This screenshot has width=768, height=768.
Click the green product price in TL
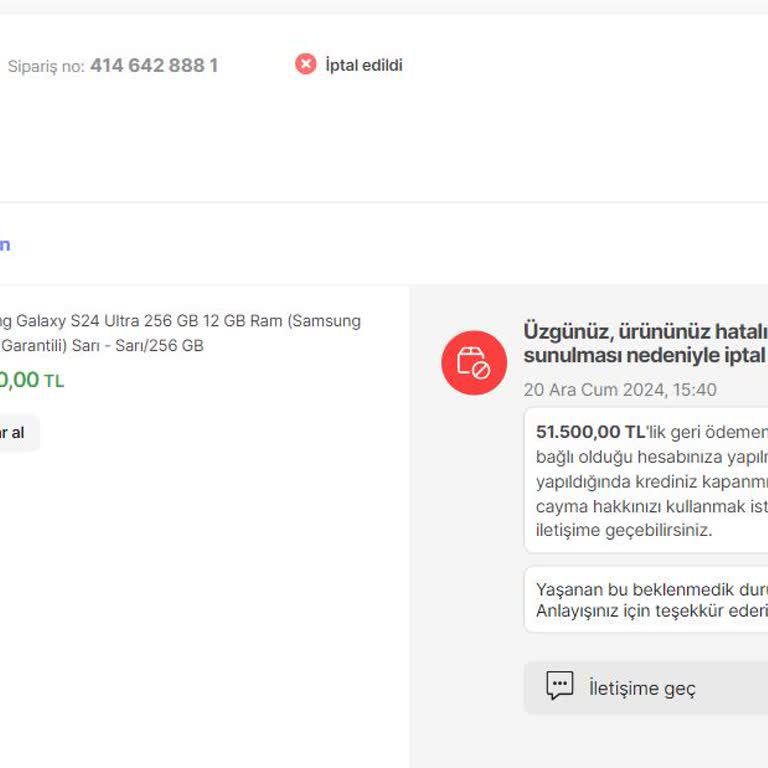pos(32,380)
